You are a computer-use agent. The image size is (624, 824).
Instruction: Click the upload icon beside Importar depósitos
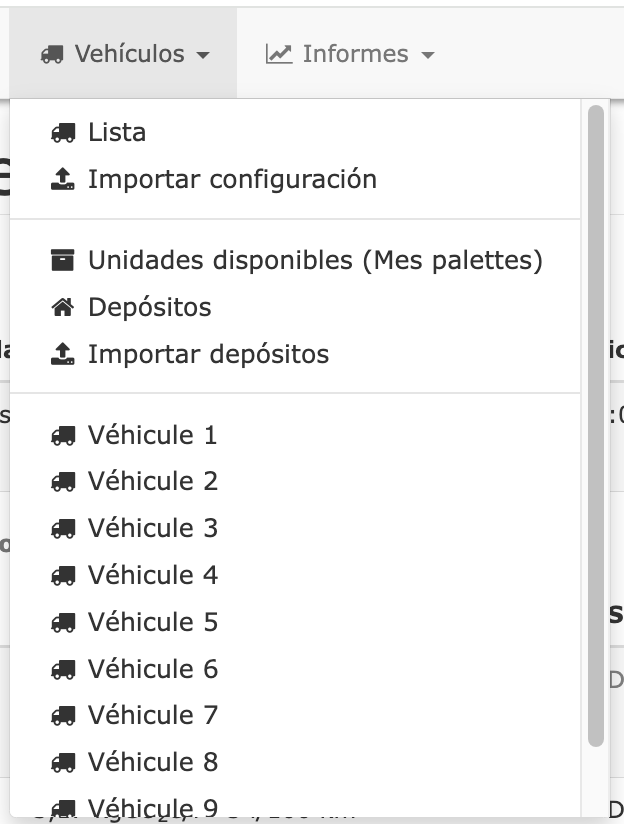(x=63, y=355)
